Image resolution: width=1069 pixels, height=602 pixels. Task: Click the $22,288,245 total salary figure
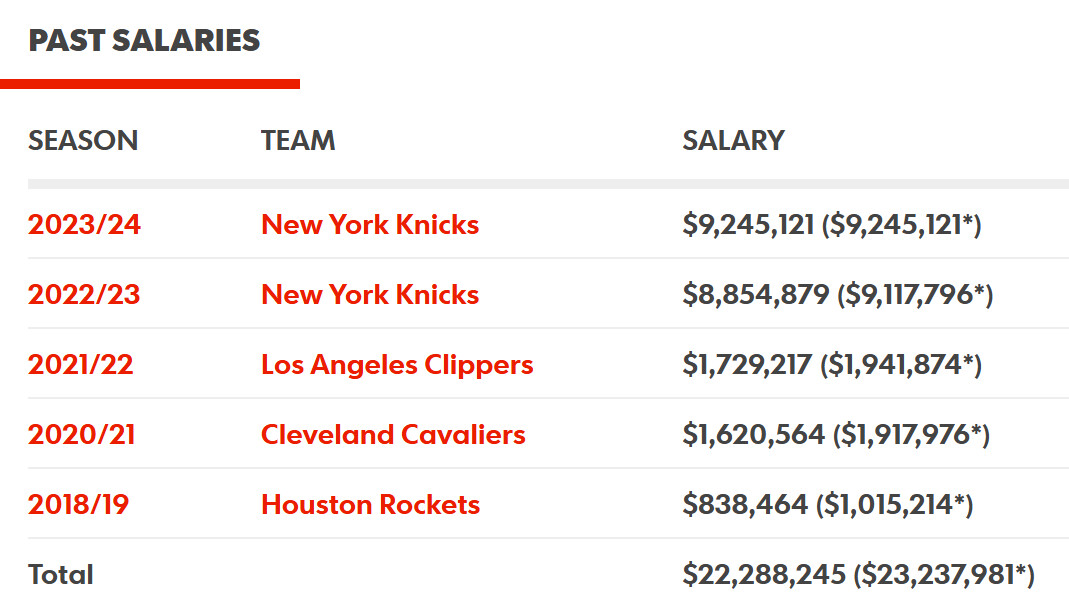[764, 575]
